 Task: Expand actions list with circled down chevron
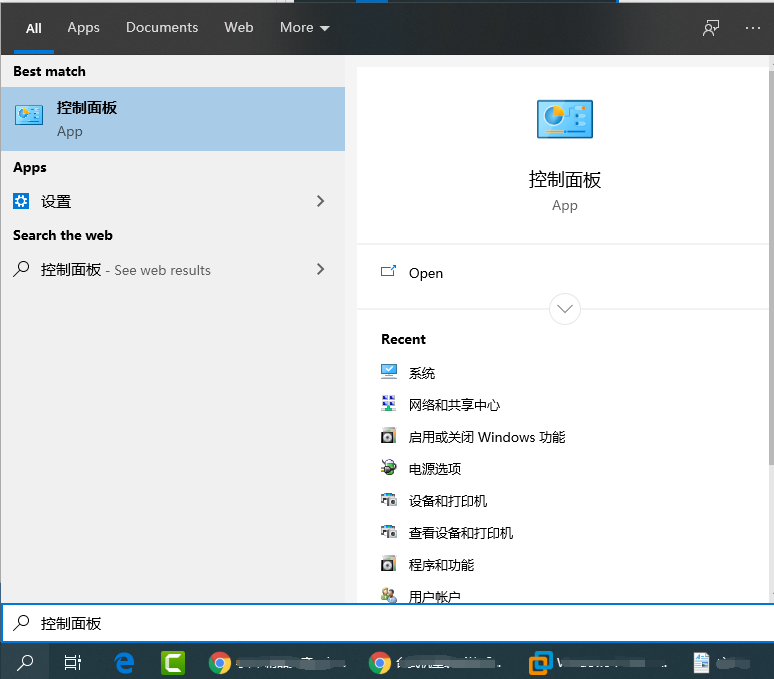565,309
